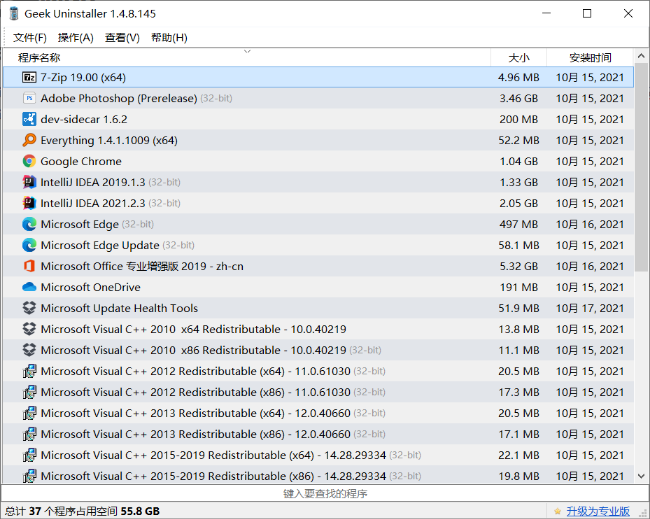Click Visual C++ 2010 x64 Redistributable icon

pos(29,329)
